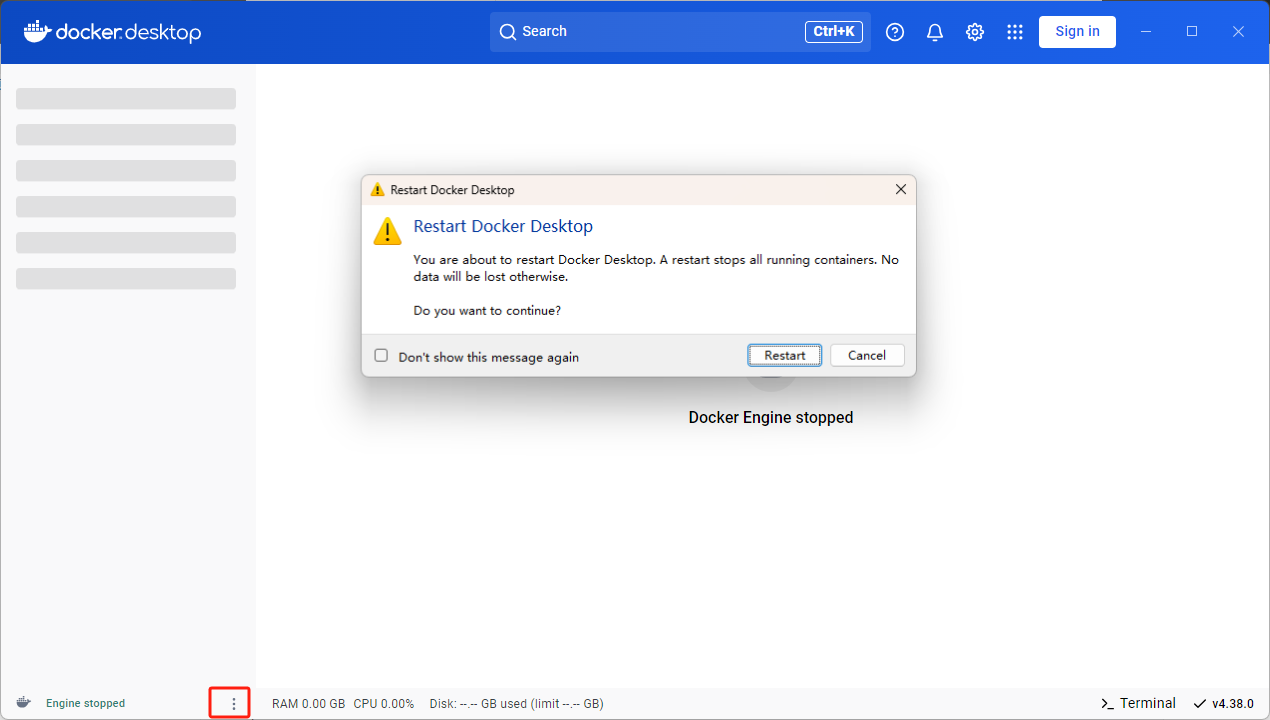Maximize the Docker Desktop window
The image size is (1270, 720).
pyautogui.click(x=1192, y=32)
